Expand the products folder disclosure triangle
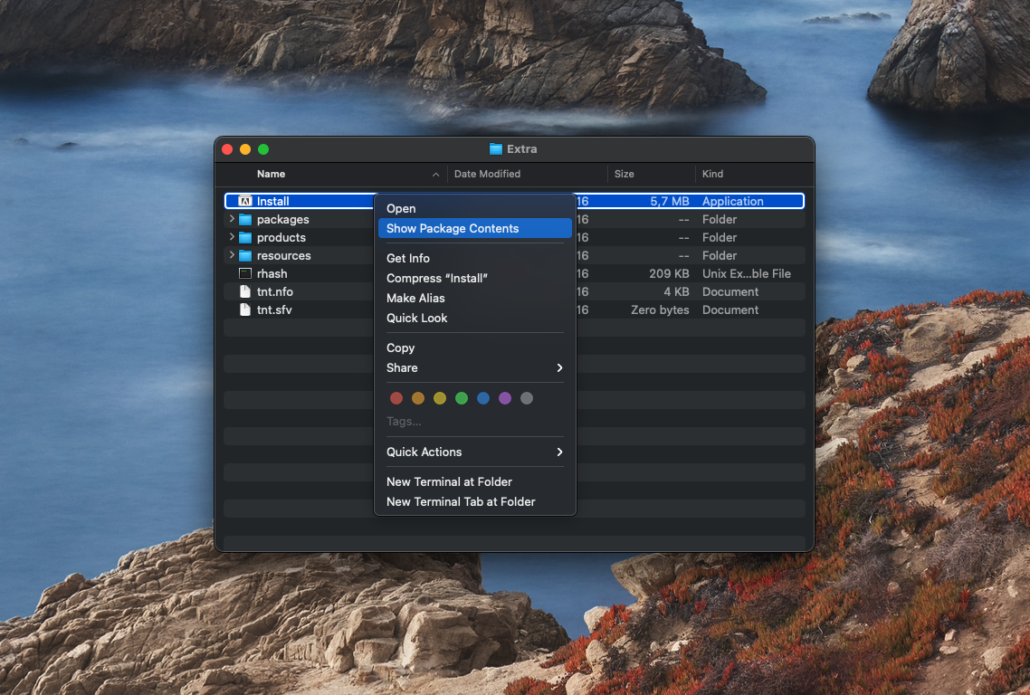 click(x=232, y=238)
